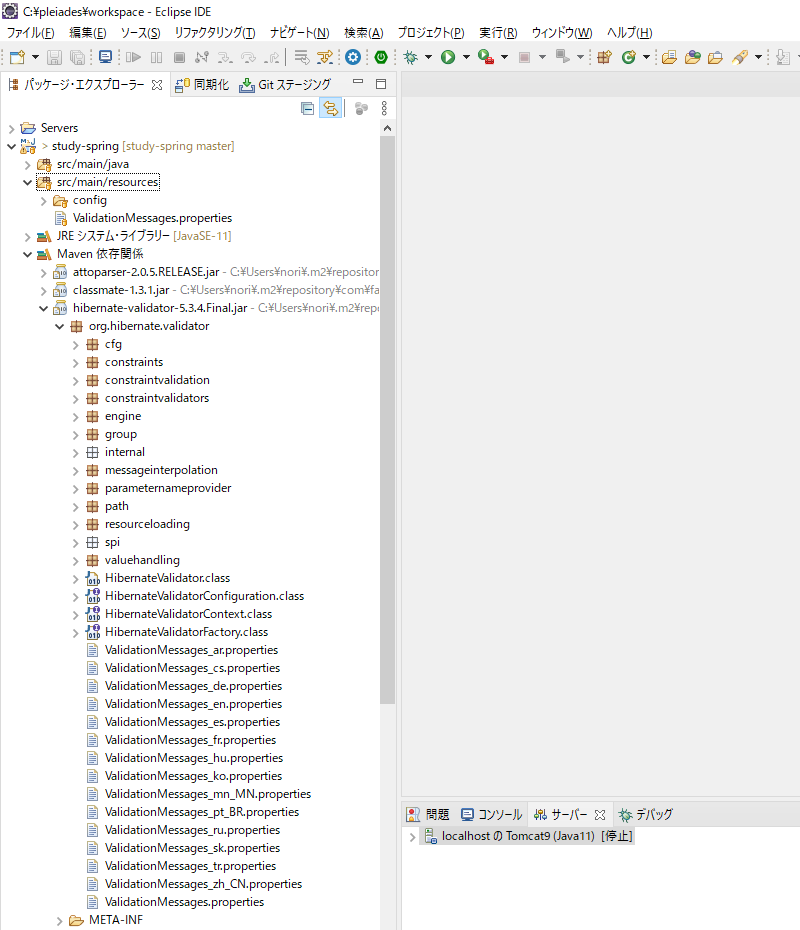Click the Open Task toolbar icon

[716, 57]
